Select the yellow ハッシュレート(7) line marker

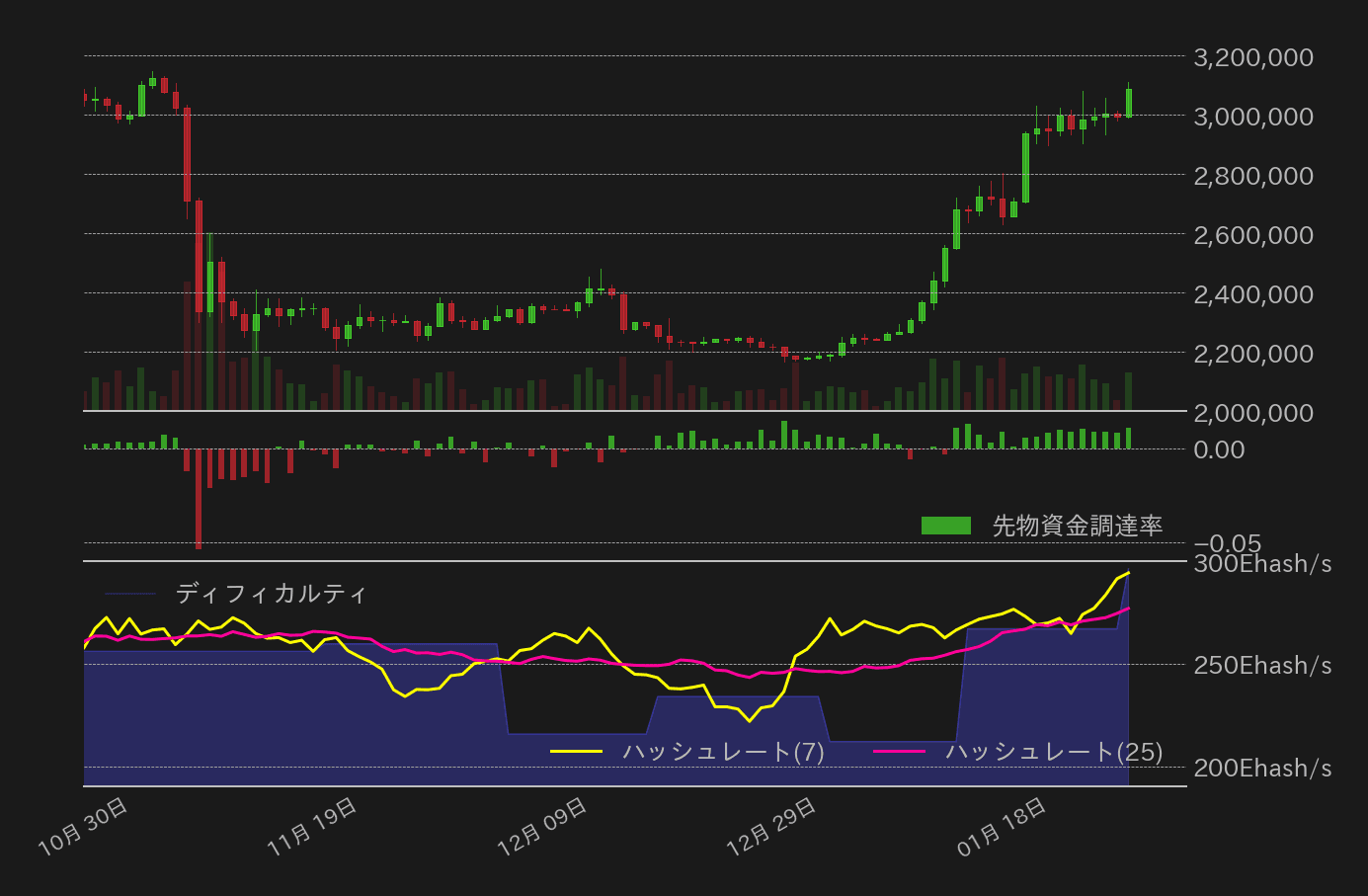(578, 750)
